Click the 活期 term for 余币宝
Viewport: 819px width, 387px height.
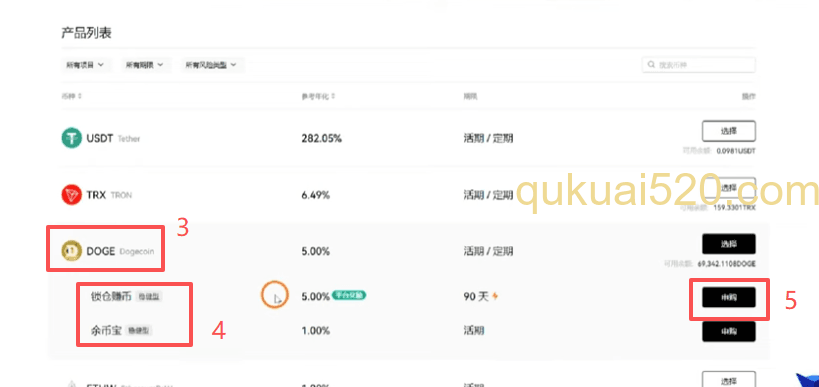(x=473, y=331)
